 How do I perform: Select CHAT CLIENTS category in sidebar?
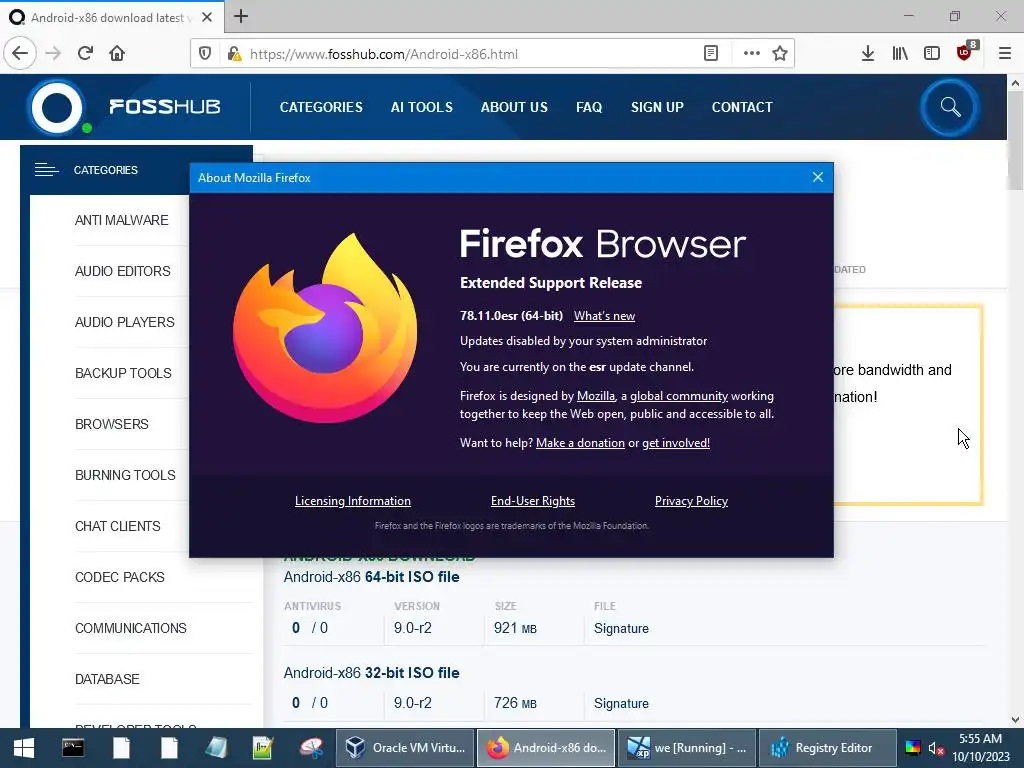pyautogui.click(x=118, y=526)
